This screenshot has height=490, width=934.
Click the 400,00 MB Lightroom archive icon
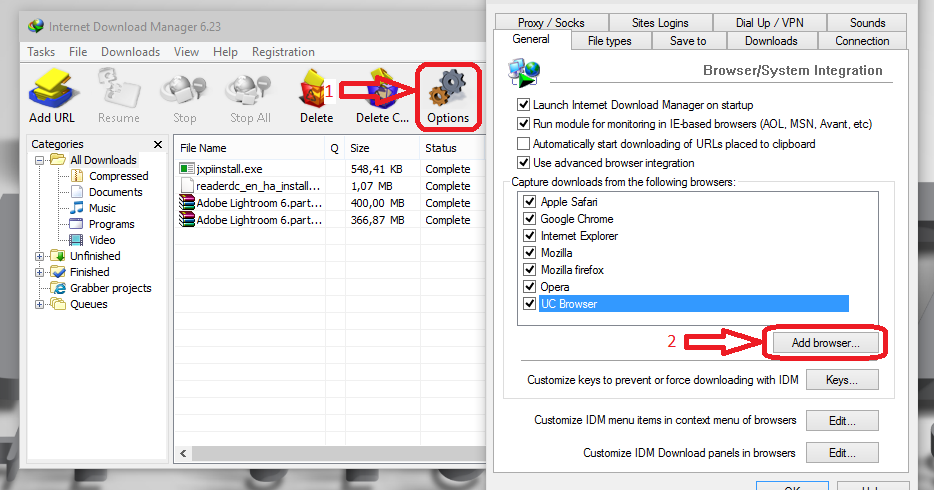coord(187,202)
